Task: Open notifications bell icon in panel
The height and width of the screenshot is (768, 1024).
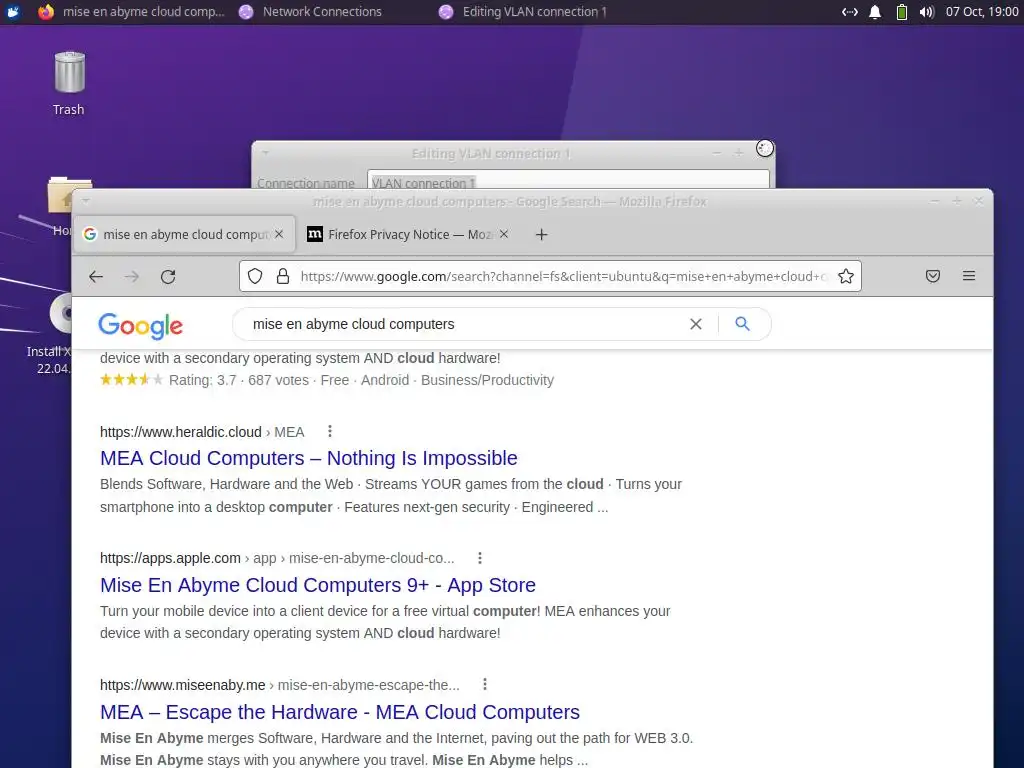Action: coord(875,12)
